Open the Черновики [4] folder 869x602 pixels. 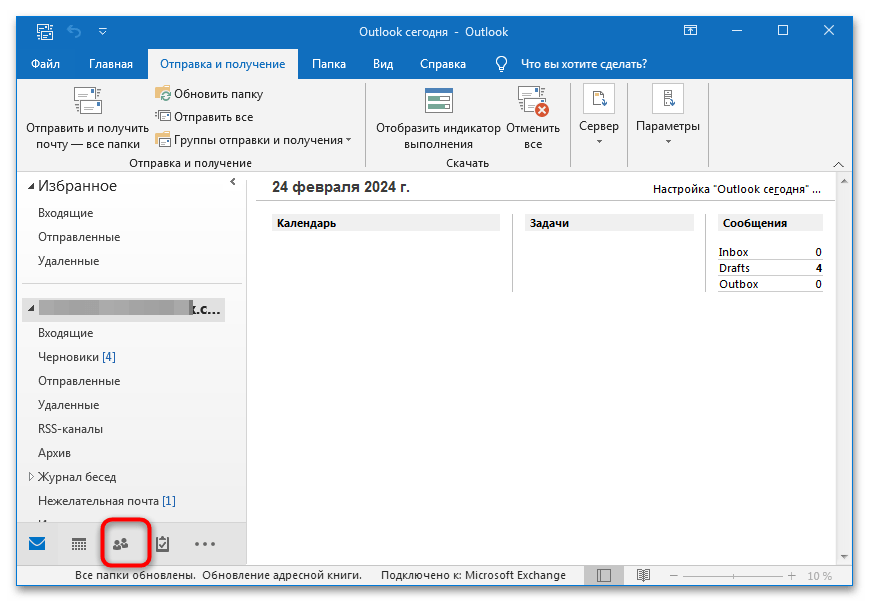click(x=76, y=356)
